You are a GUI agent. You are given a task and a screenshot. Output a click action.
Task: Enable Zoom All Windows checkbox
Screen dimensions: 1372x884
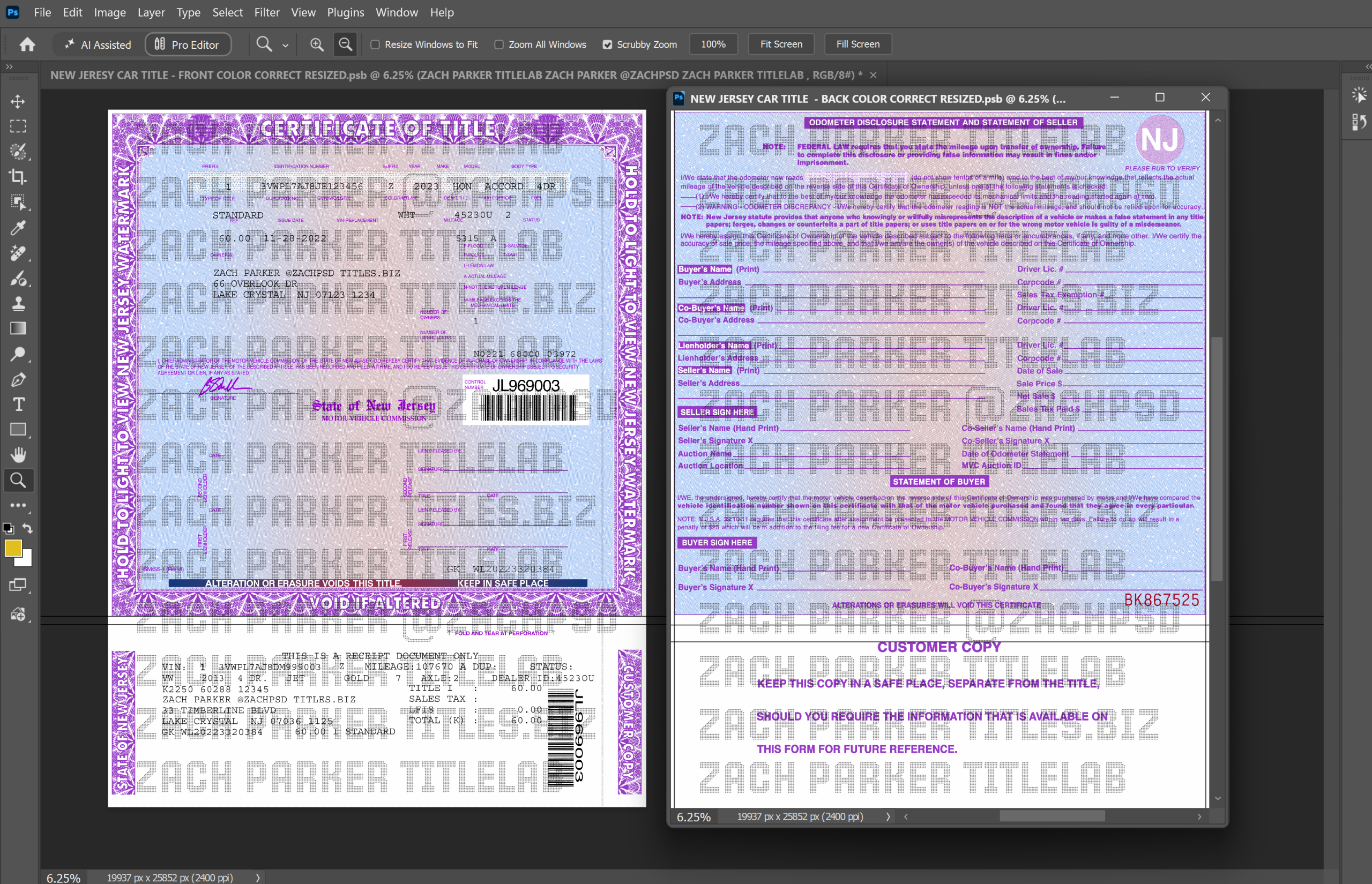click(x=499, y=45)
